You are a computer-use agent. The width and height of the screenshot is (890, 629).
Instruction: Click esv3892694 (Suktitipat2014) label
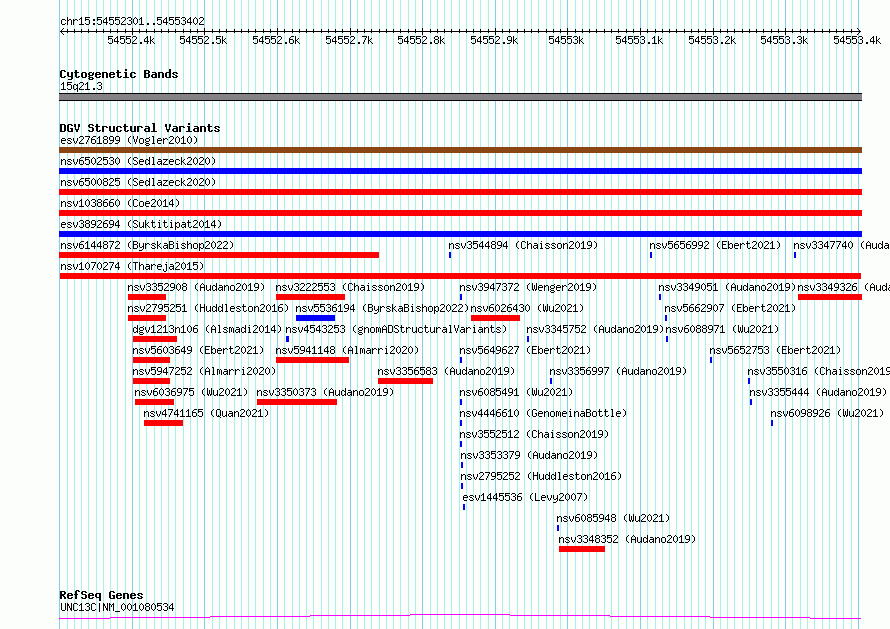click(x=141, y=224)
